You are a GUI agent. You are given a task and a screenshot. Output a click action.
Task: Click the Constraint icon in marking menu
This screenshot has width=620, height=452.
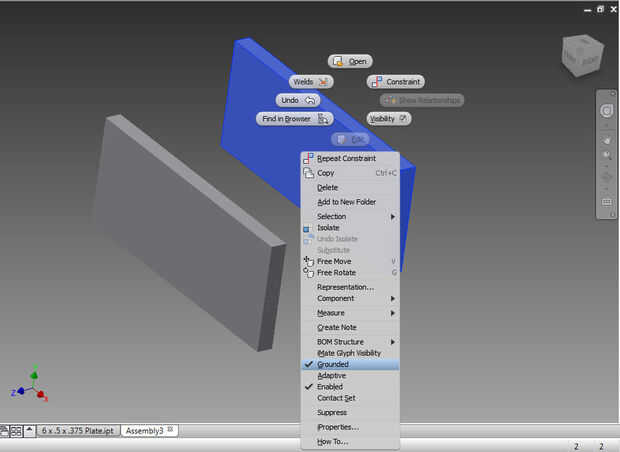pos(377,82)
